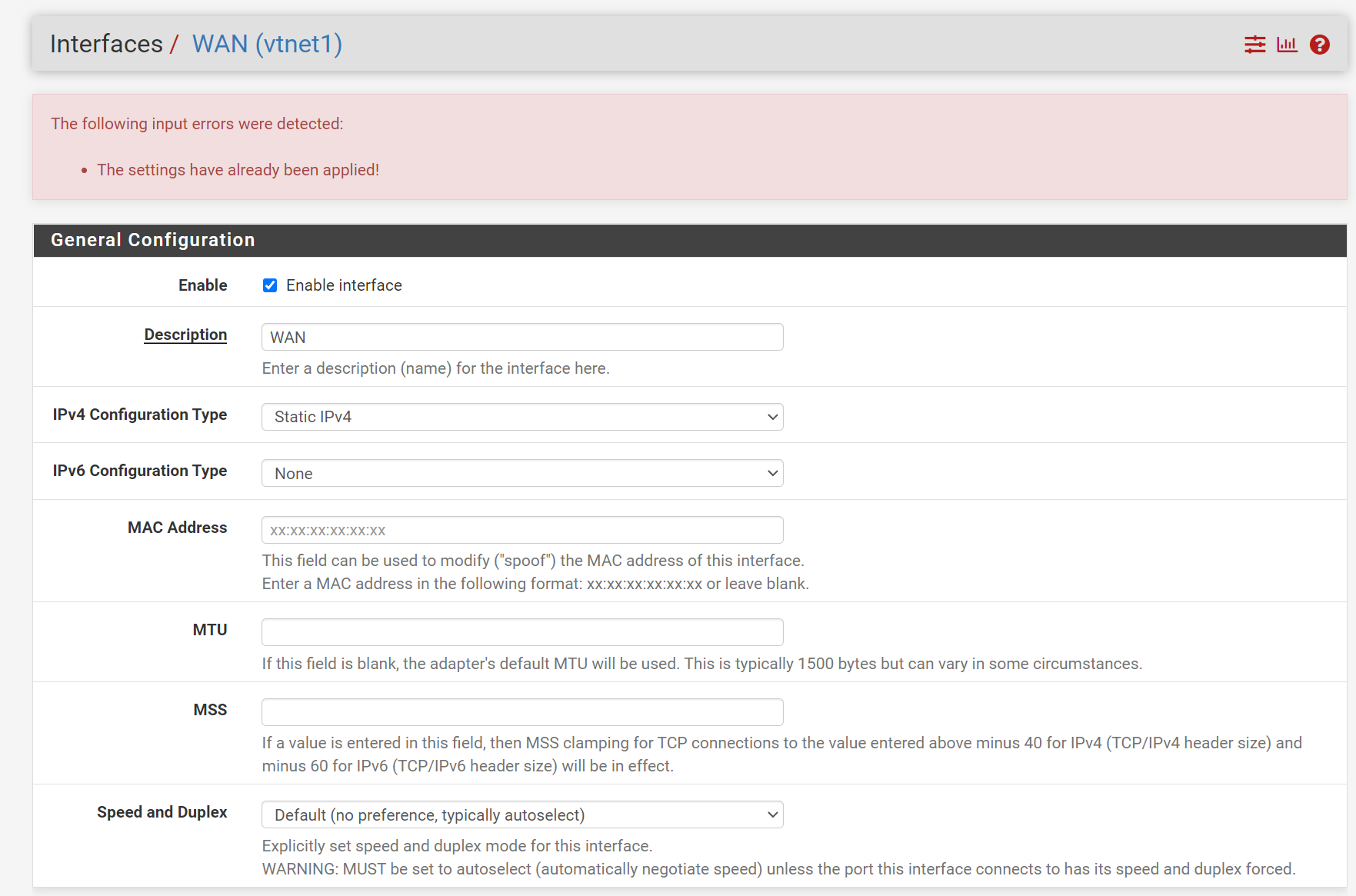
Task: Click the MTU input field
Action: [x=522, y=632]
